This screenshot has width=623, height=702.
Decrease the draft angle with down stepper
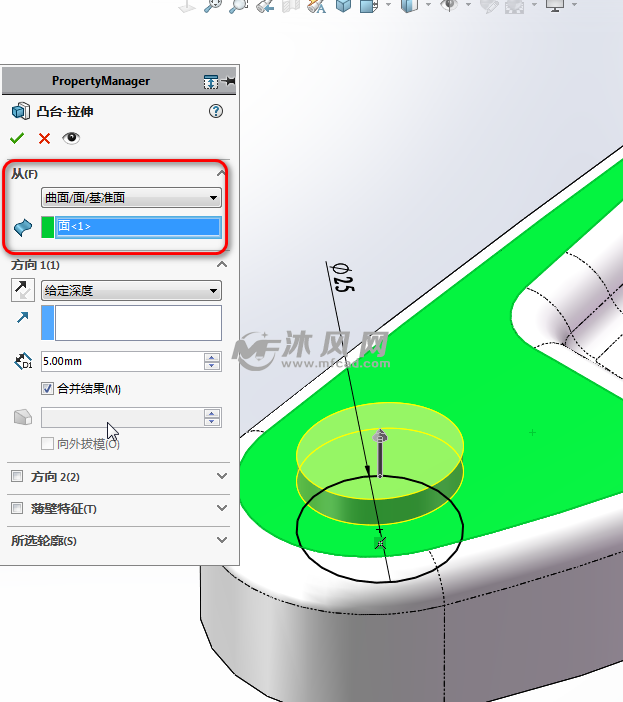[x=212, y=422]
